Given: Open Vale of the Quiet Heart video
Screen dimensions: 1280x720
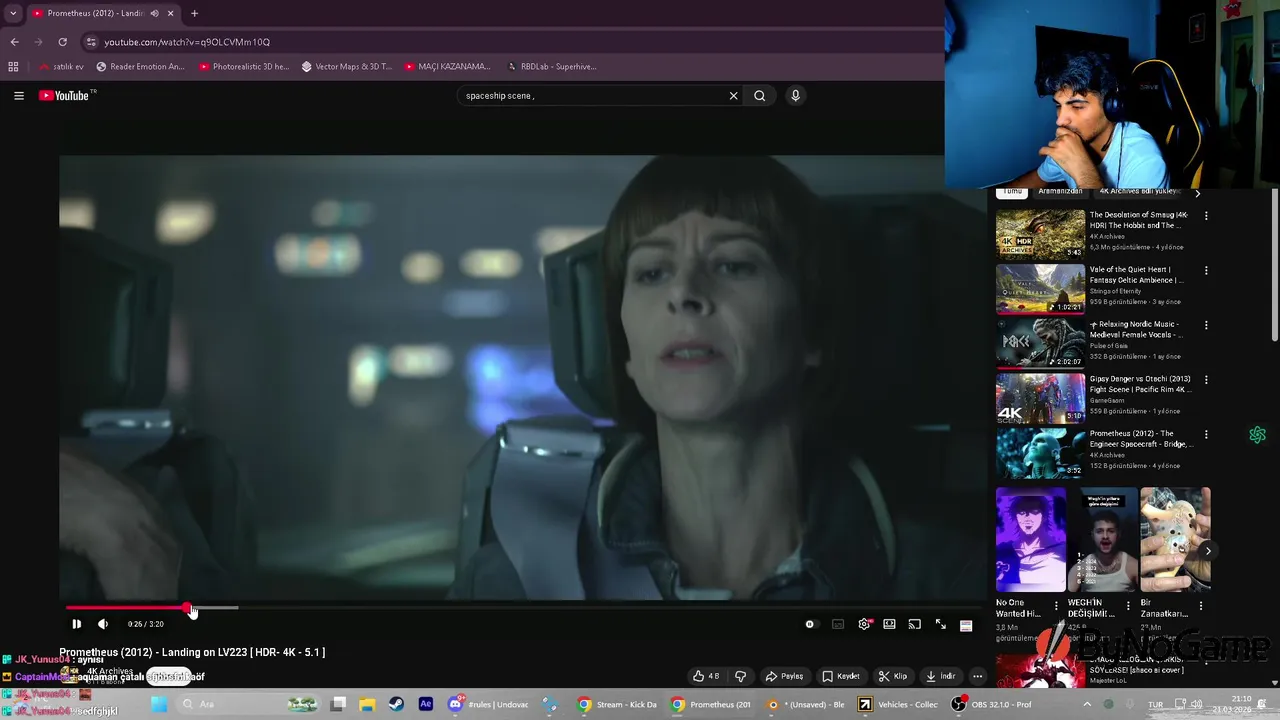Looking at the screenshot, I should click(1040, 289).
